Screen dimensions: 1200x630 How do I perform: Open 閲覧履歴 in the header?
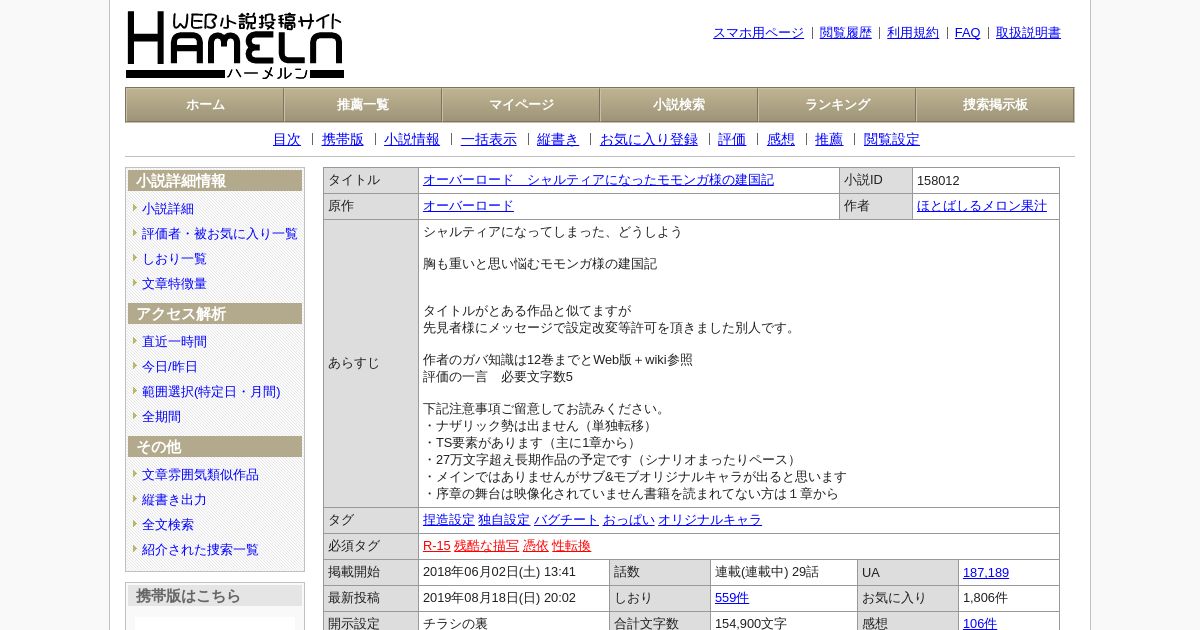click(846, 33)
